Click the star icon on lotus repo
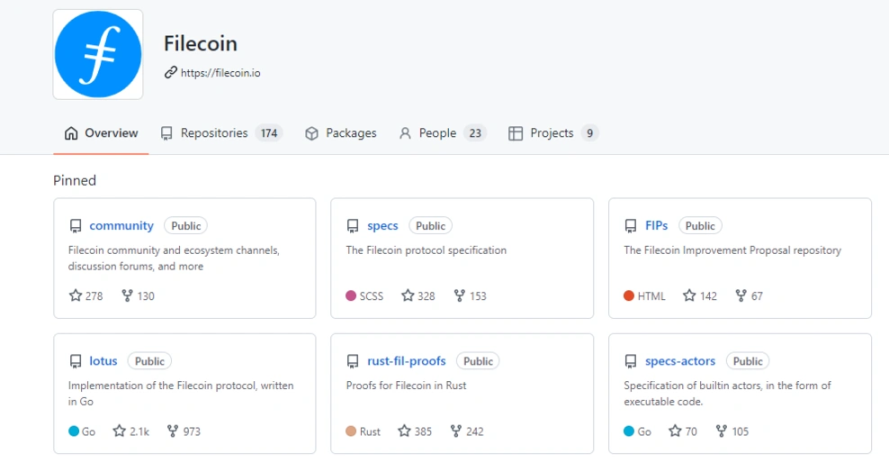This screenshot has height=472, width=889. [x=119, y=431]
